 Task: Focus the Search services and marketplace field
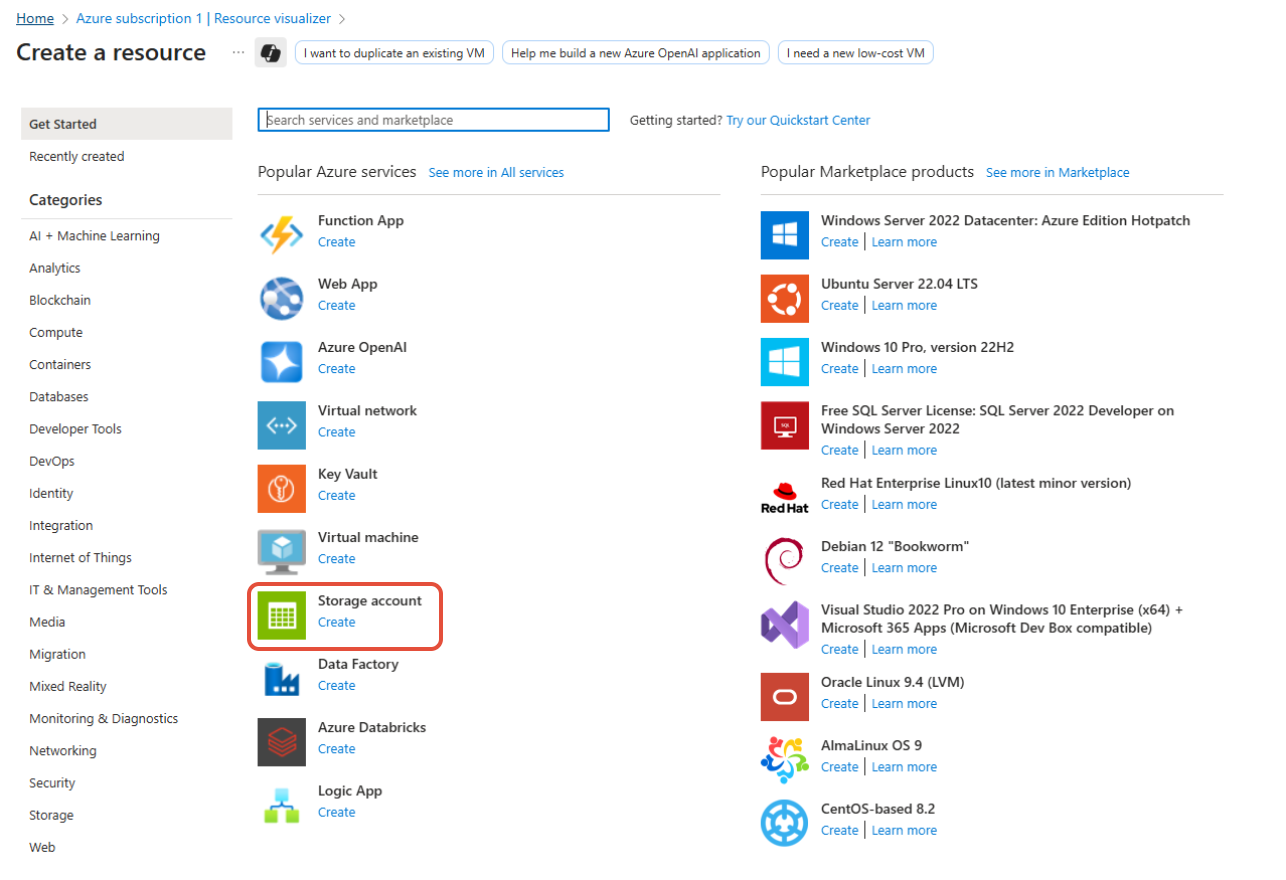click(434, 120)
